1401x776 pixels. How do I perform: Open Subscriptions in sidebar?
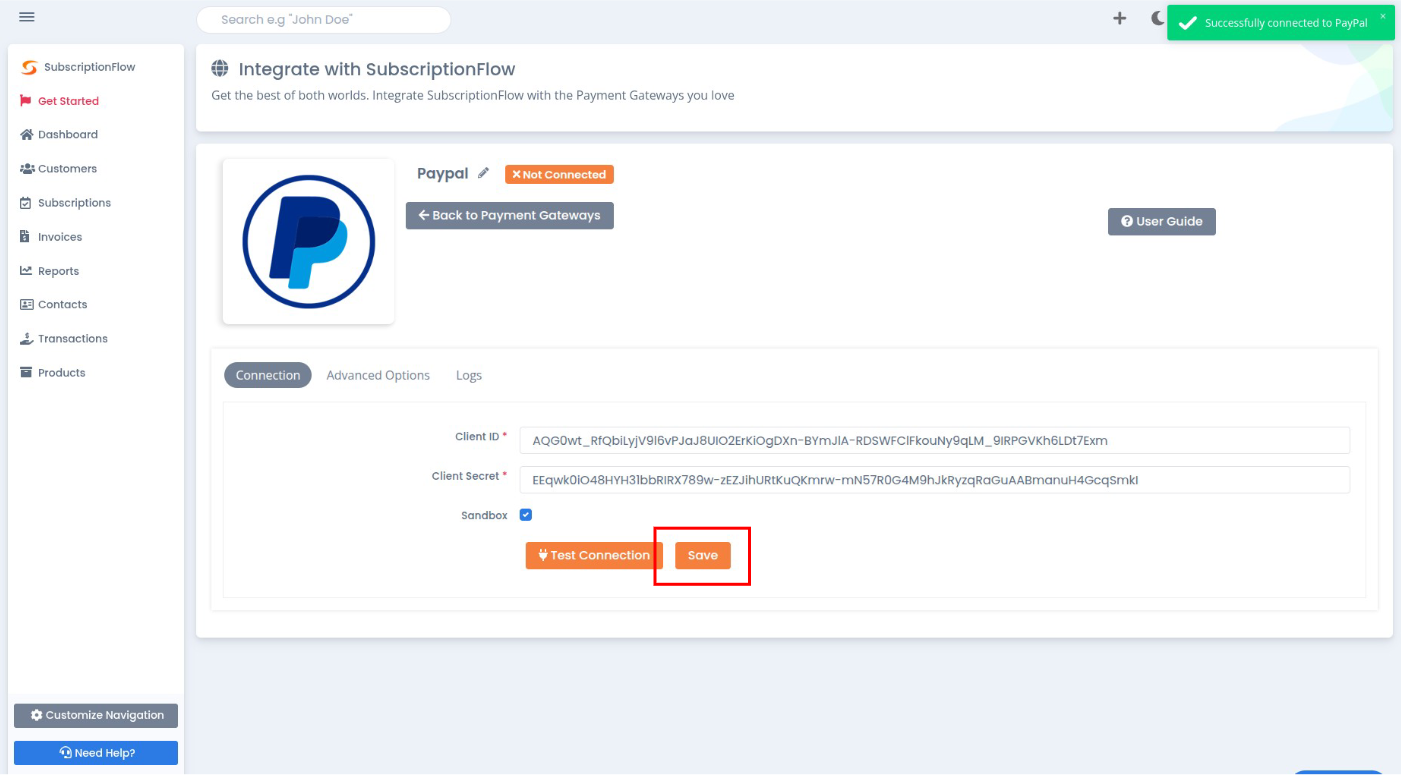pyautogui.click(x=74, y=203)
